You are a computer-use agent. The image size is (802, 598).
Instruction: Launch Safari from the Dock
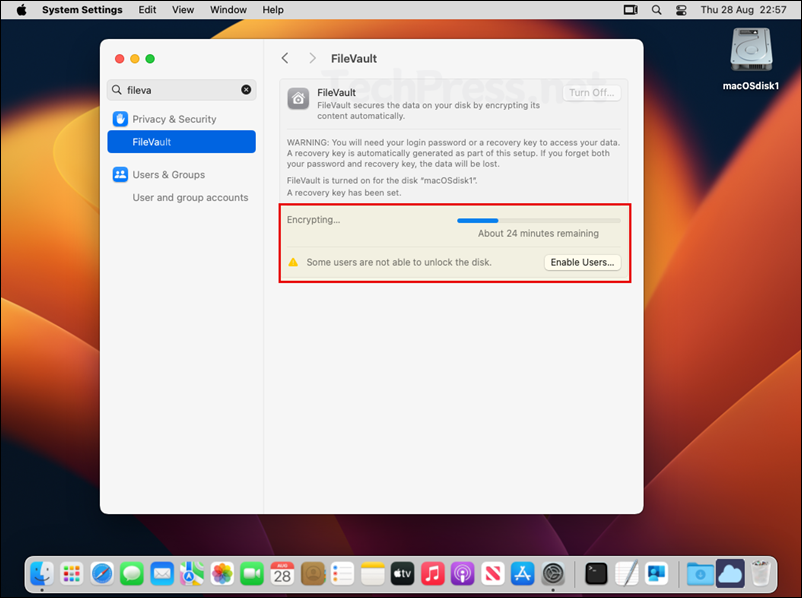click(102, 573)
